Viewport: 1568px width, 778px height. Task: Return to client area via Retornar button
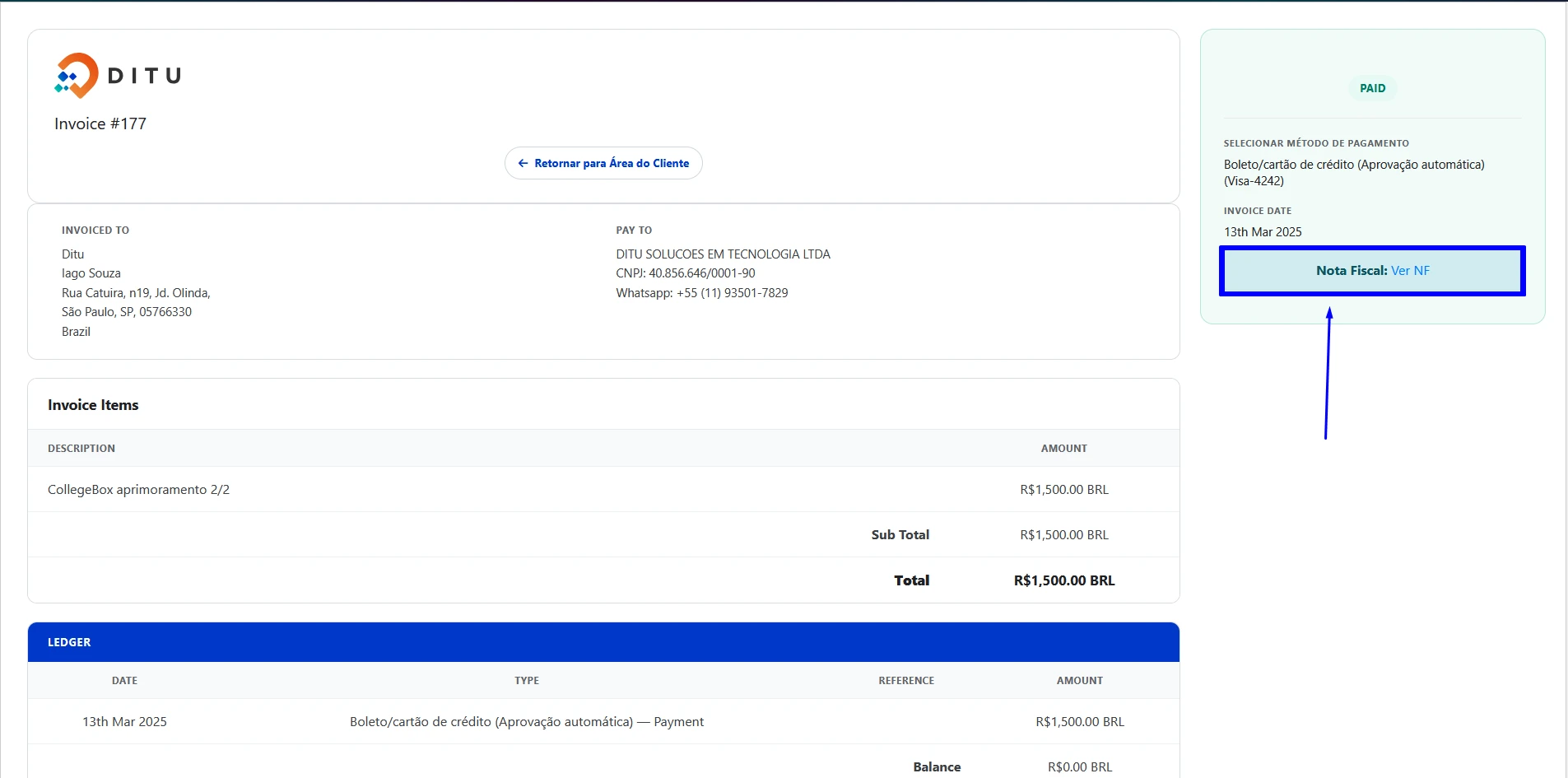[x=603, y=163]
